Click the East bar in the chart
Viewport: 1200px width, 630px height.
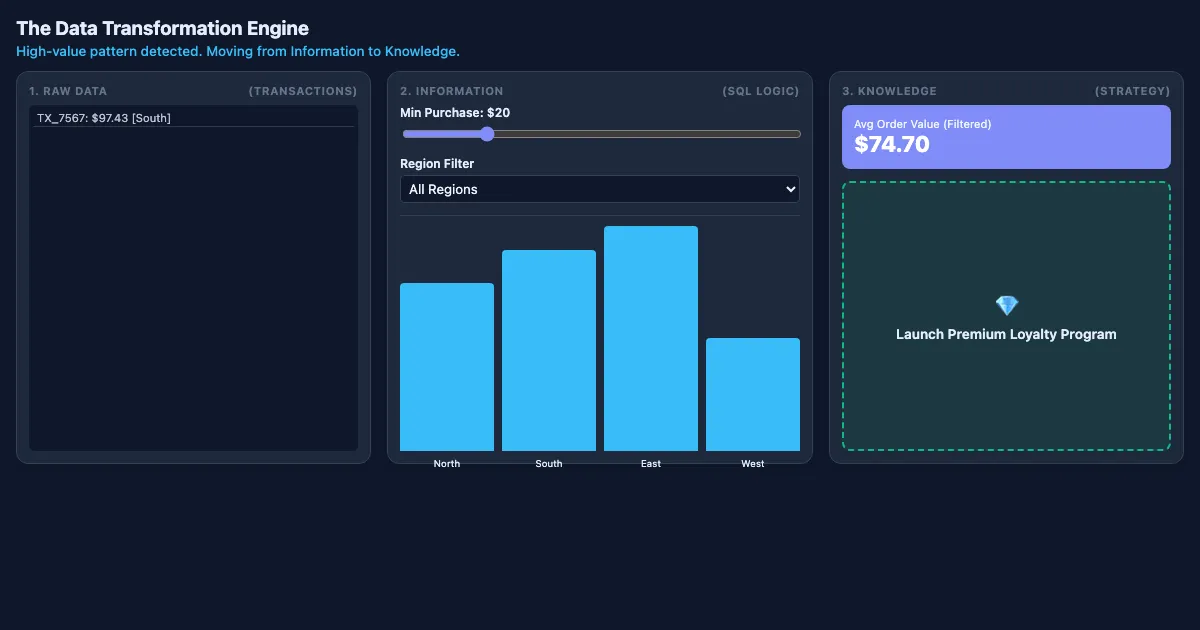tap(651, 338)
